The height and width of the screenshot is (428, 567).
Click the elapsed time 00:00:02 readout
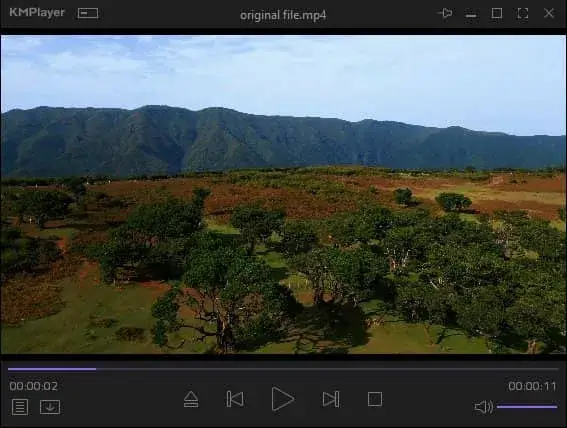pyautogui.click(x=34, y=386)
